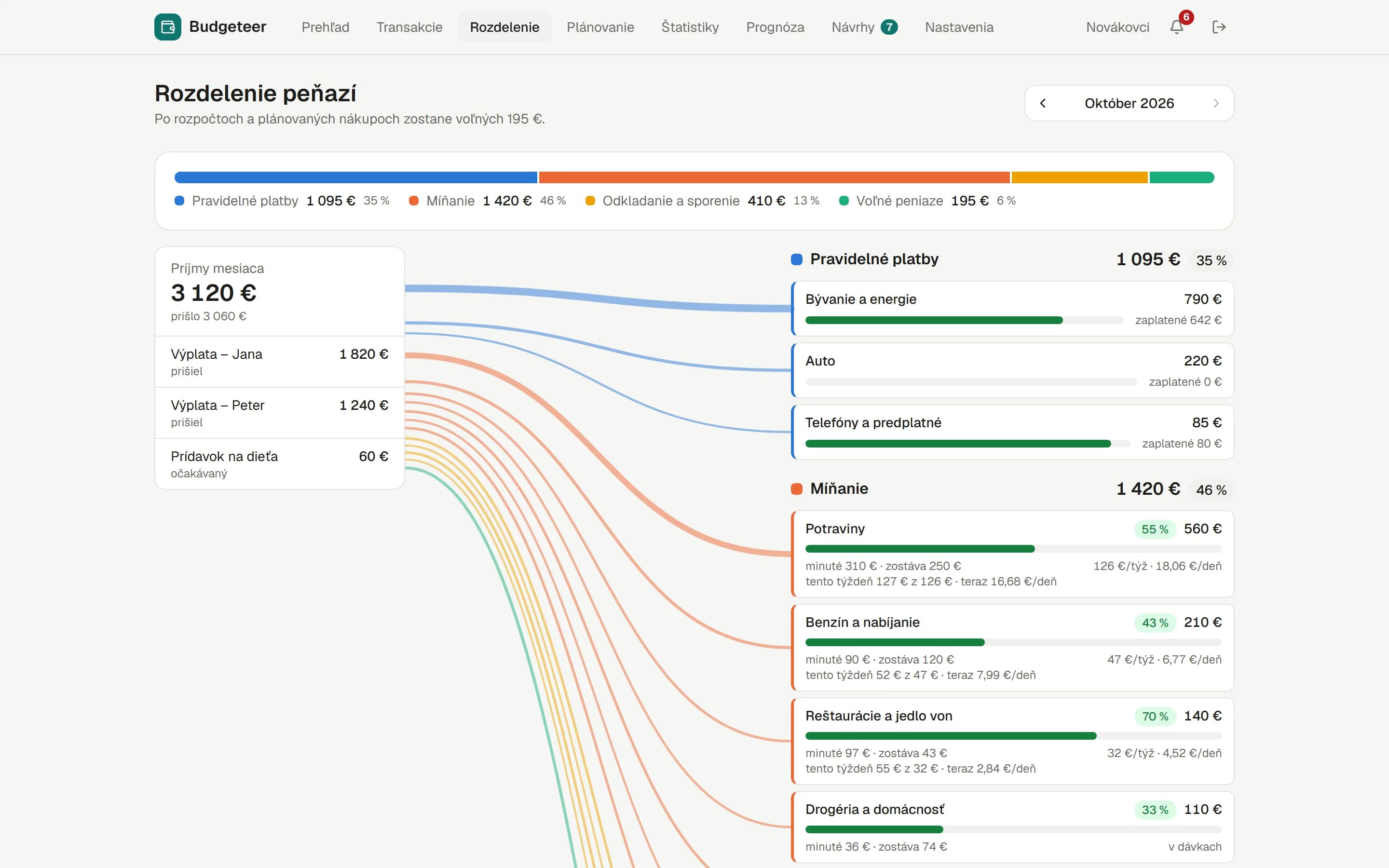Open the Reštaurácie a jedlo von card
Image resolution: width=1389 pixels, height=868 pixels.
coord(1012,741)
